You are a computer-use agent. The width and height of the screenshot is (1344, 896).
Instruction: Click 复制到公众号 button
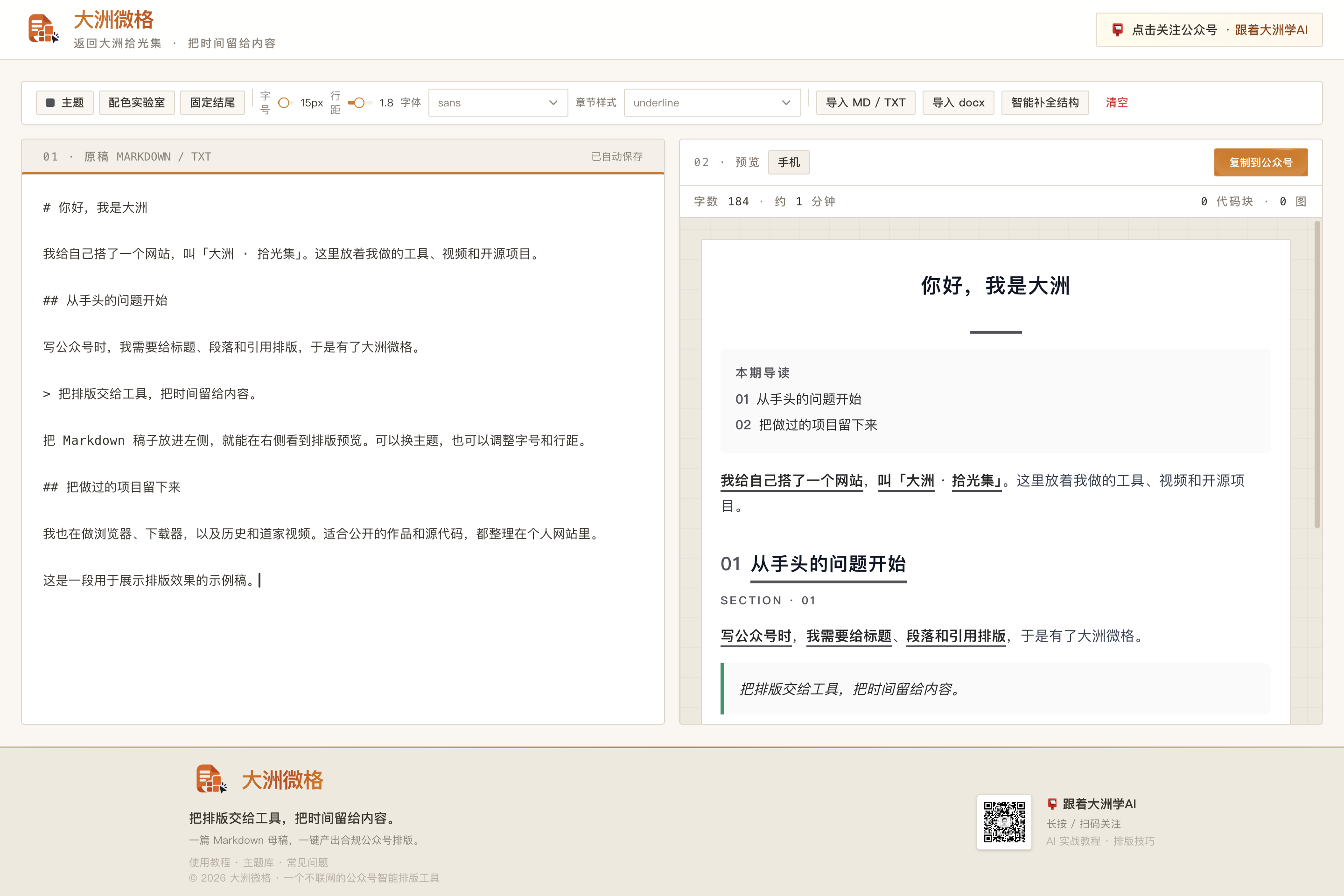[1260, 162]
